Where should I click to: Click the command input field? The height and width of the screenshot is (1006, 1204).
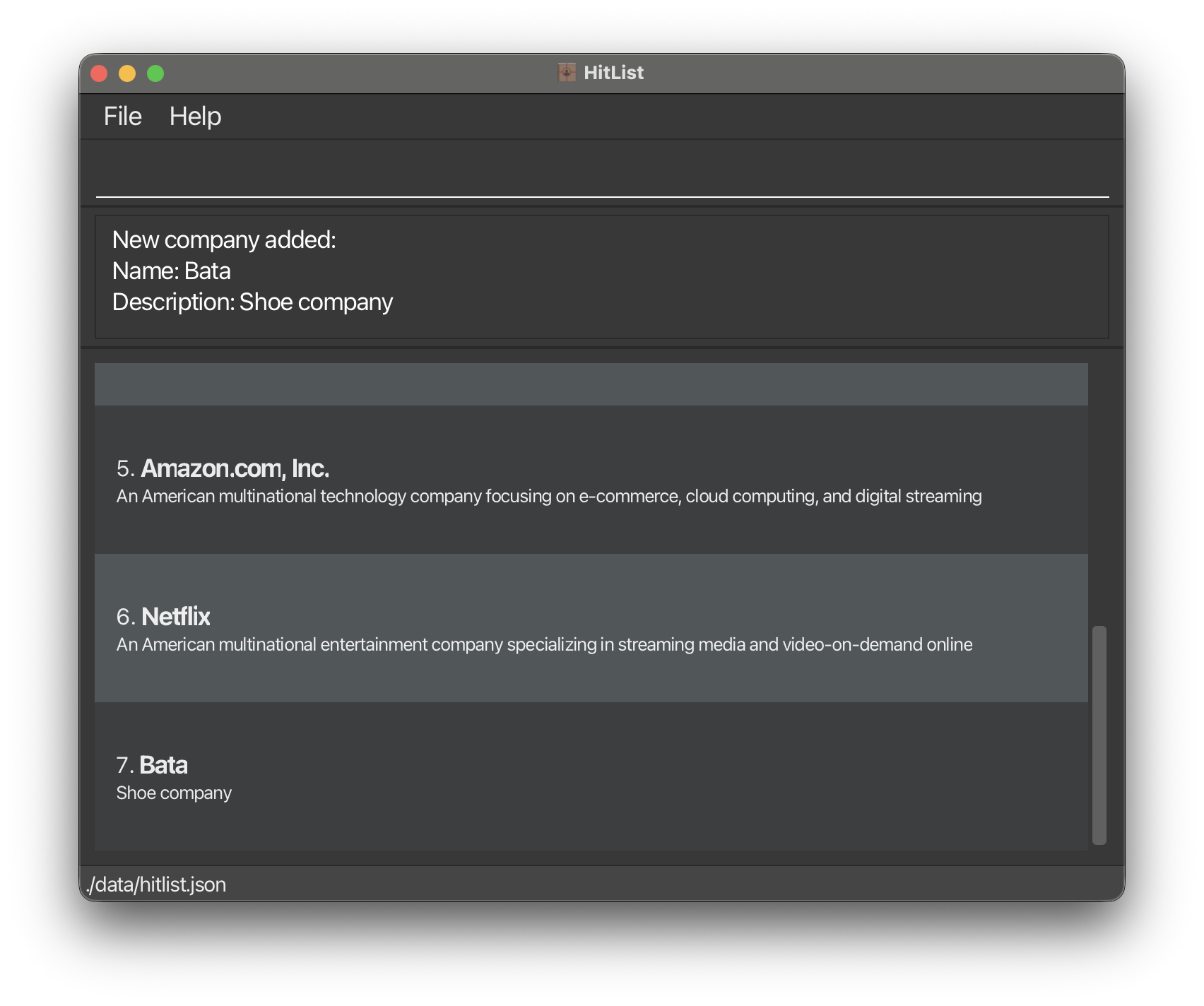coord(602,173)
